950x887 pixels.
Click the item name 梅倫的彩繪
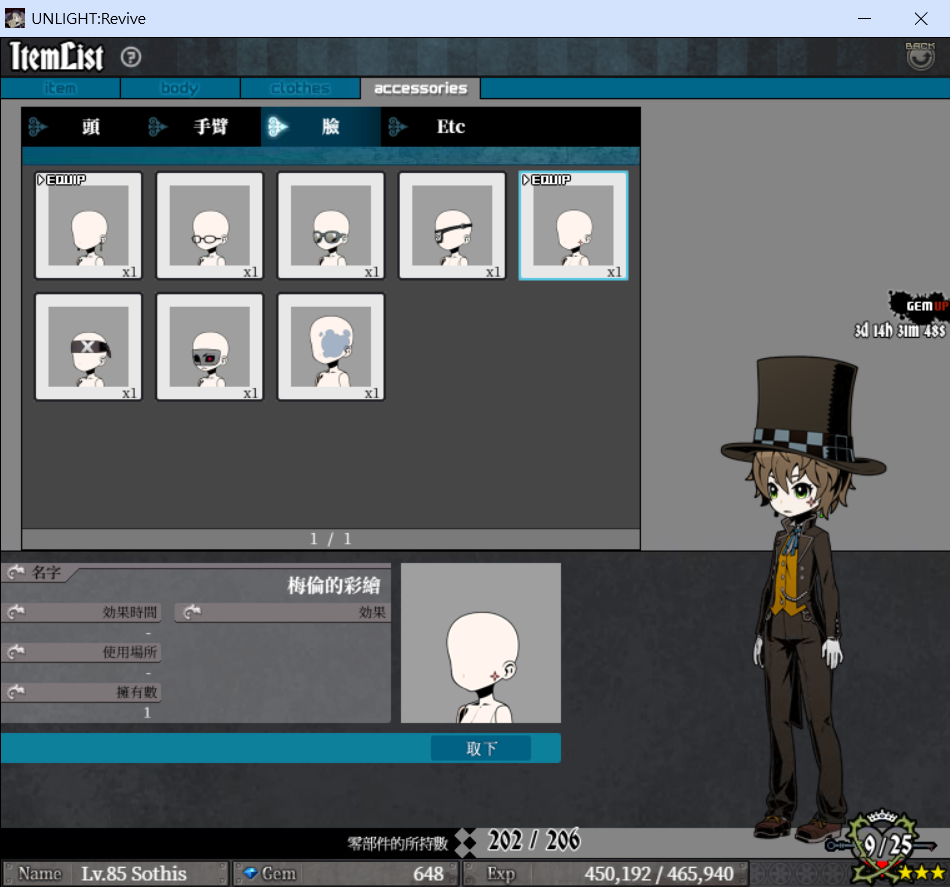tap(334, 585)
